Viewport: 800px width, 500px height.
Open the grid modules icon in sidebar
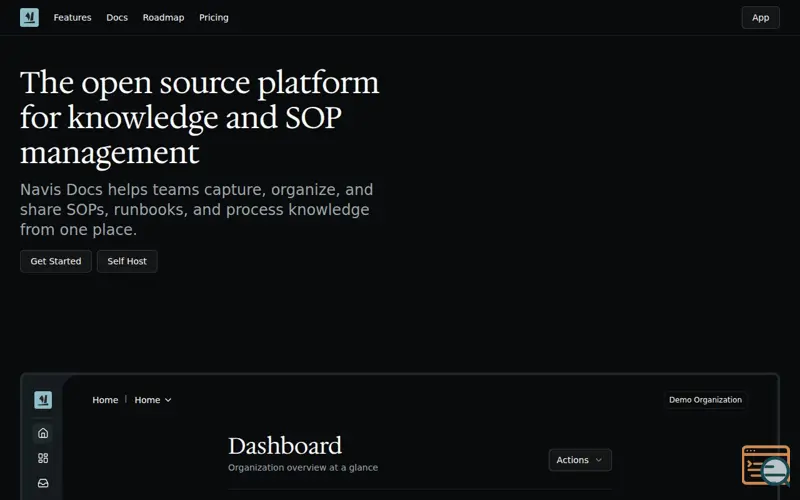click(x=43, y=458)
